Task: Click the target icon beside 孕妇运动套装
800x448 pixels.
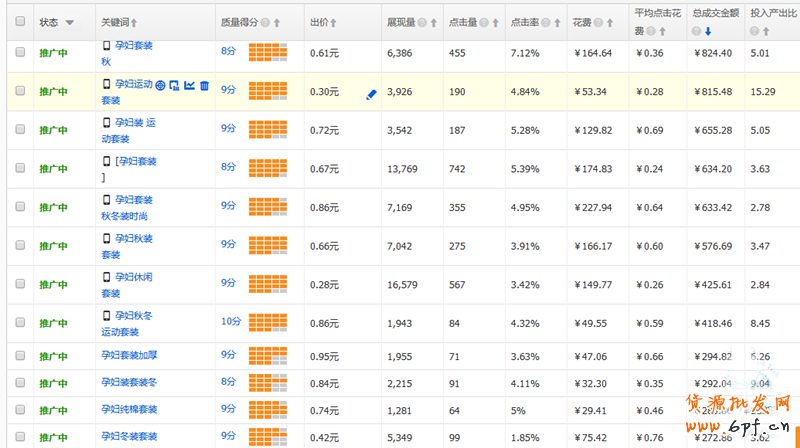Action: (x=161, y=85)
